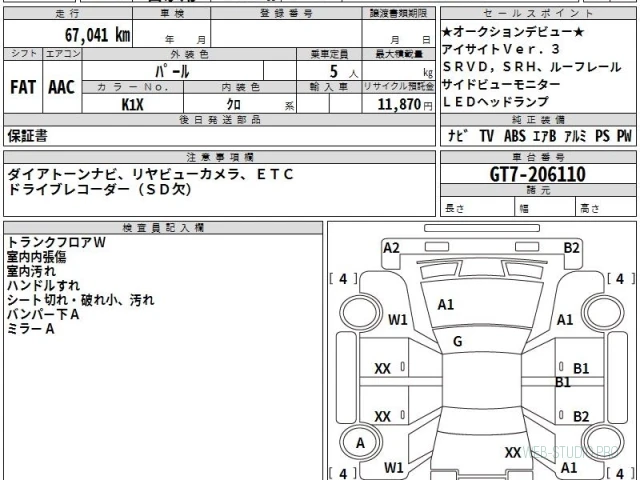Select the シート切れ・破れ小、汚れ note
Image resolution: width=640 pixels, height=480 pixels.
pyautogui.click(x=81, y=300)
